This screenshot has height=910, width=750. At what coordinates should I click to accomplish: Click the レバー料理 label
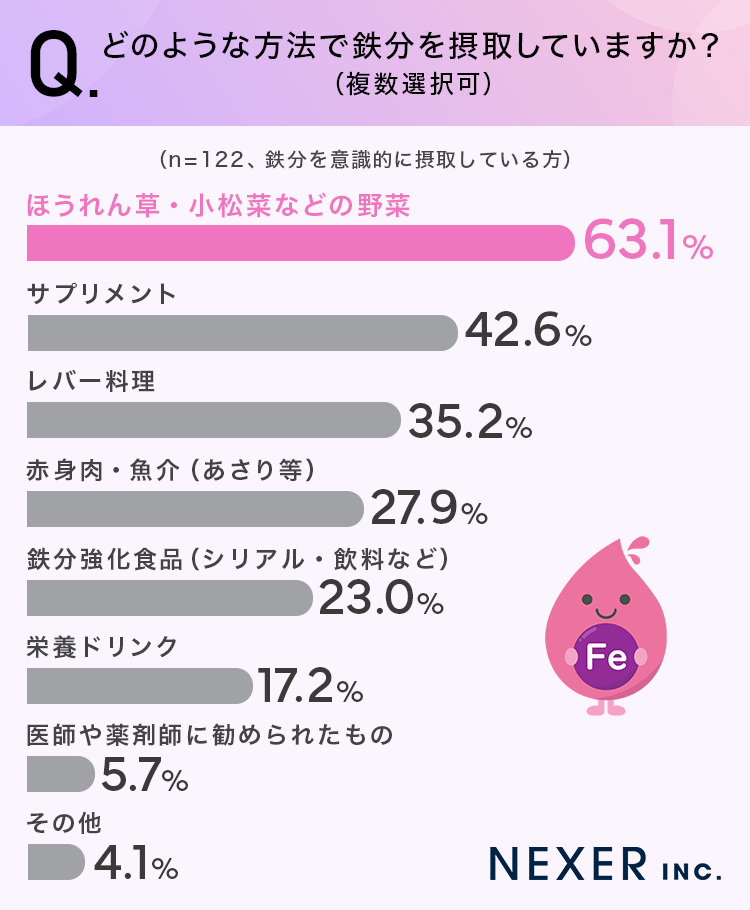coord(91,382)
